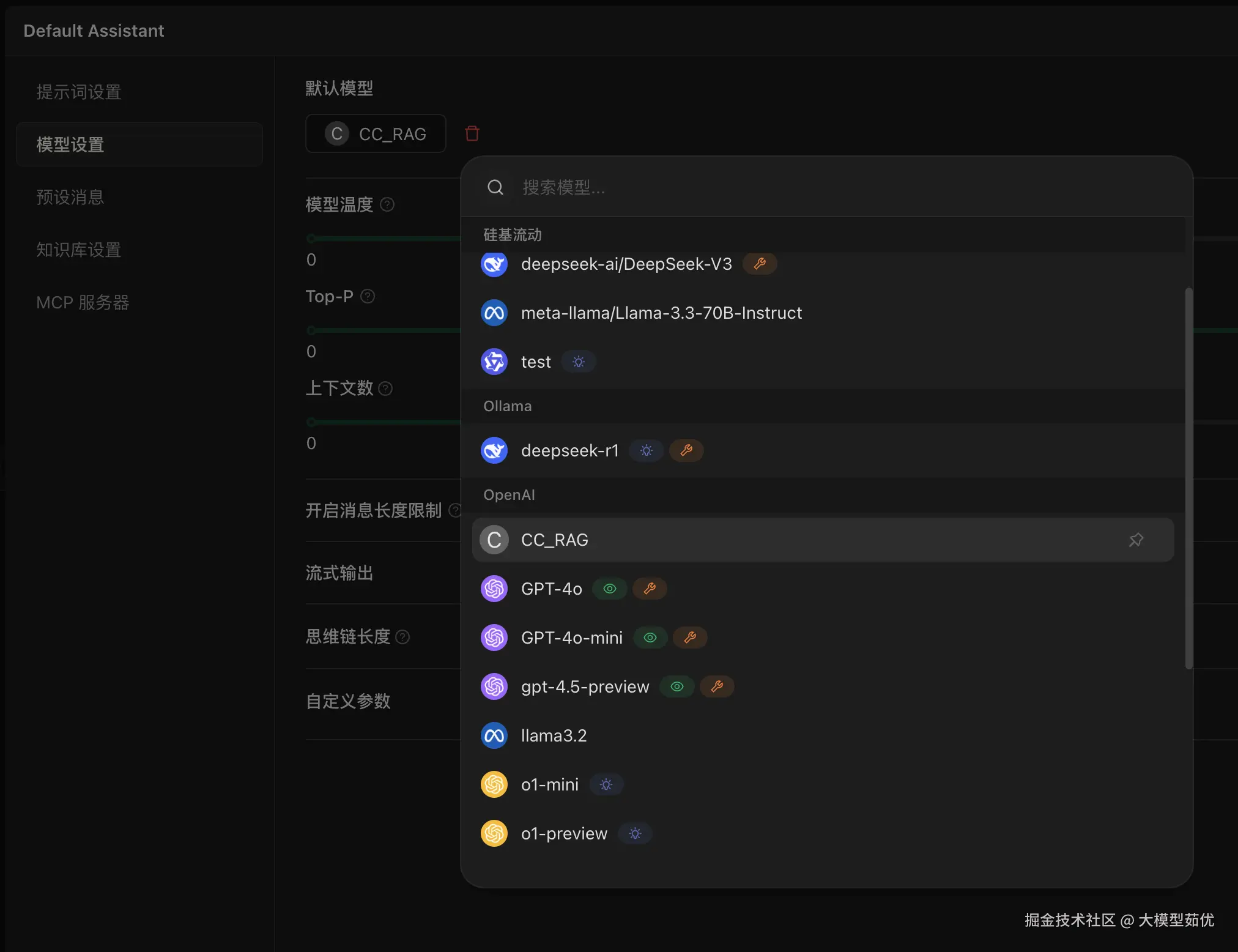The width and height of the screenshot is (1238, 952).
Task: Click the wrench tool badge on deepseek-ai/DeepSeek-V3
Action: (760, 264)
